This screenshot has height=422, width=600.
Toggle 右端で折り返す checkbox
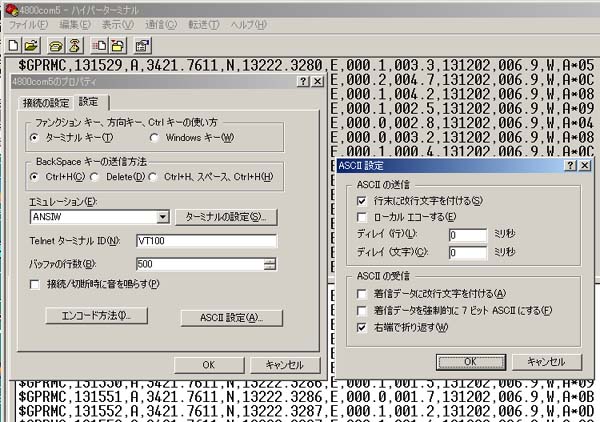[362, 327]
